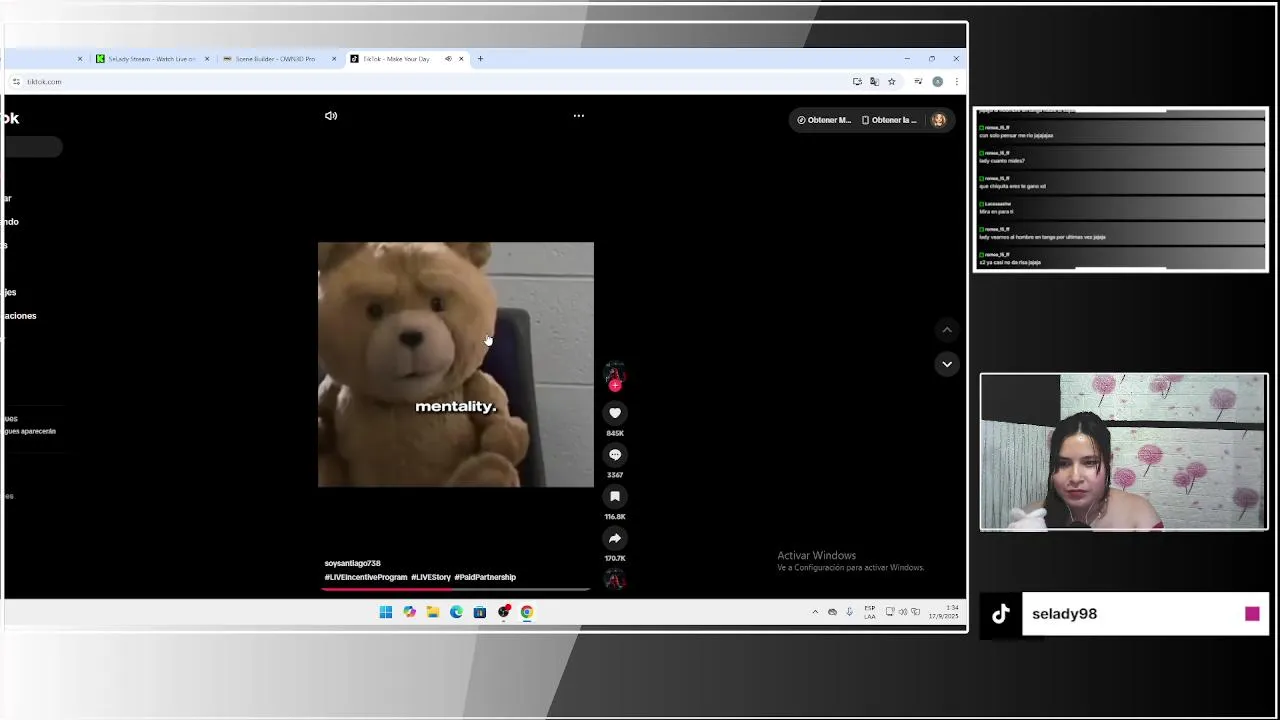Image resolution: width=1280 pixels, height=720 pixels.
Task: Click the search field in the TikTok sidebar
Action: [x=33, y=147]
